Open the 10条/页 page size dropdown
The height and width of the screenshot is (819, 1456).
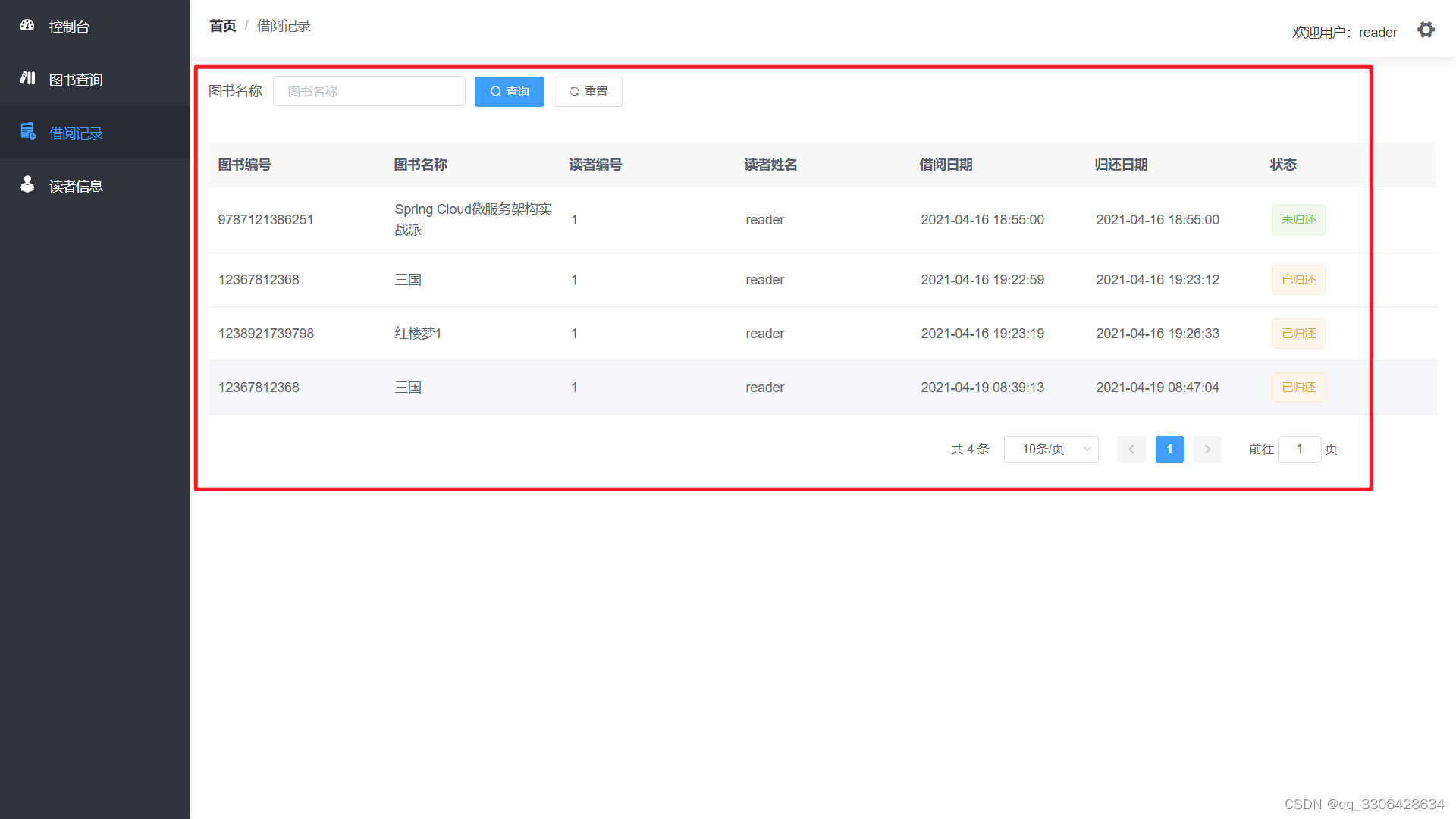point(1051,449)
